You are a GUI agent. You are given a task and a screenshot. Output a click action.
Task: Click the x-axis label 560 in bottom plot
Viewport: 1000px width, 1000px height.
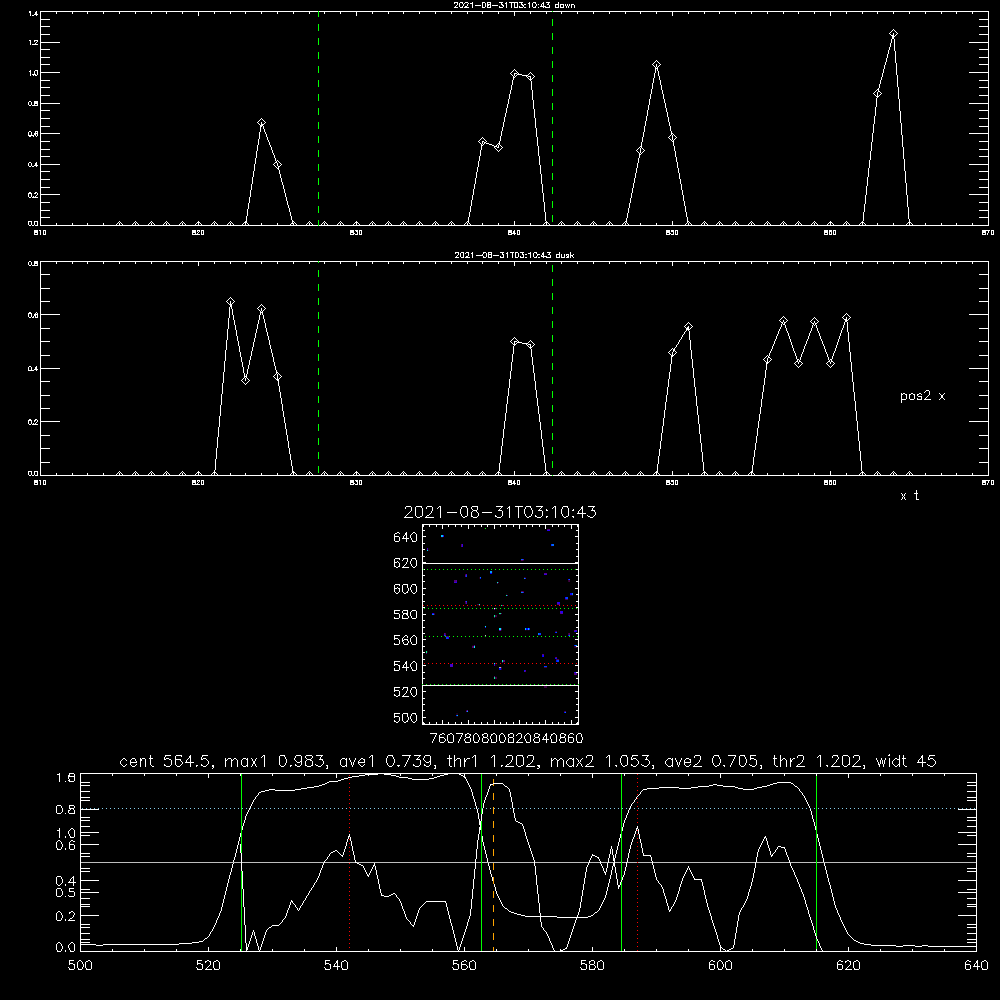[464, 966]
